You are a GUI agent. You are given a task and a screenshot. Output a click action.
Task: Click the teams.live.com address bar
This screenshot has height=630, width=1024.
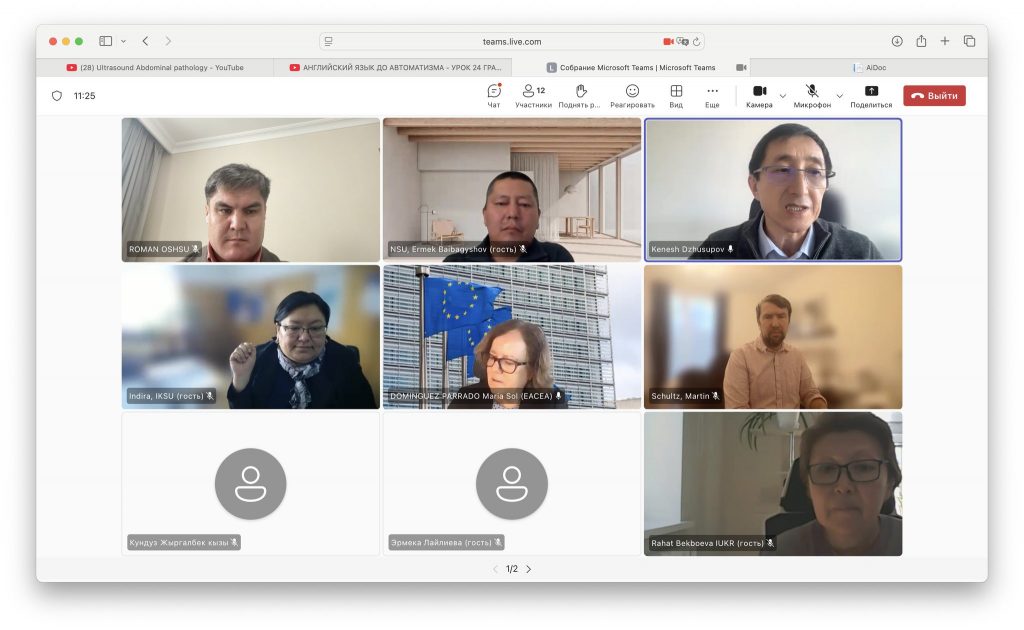click(x=512, y=41)
